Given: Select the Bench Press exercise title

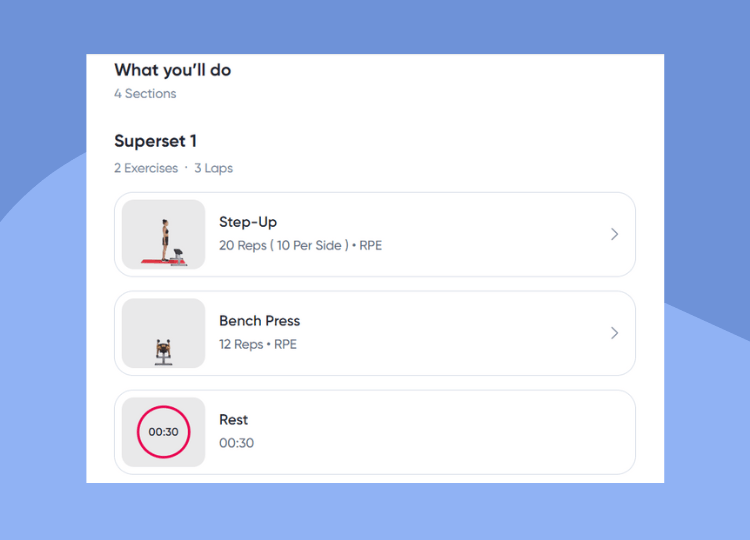Looking at the screenshot, I should coord(260,320).
